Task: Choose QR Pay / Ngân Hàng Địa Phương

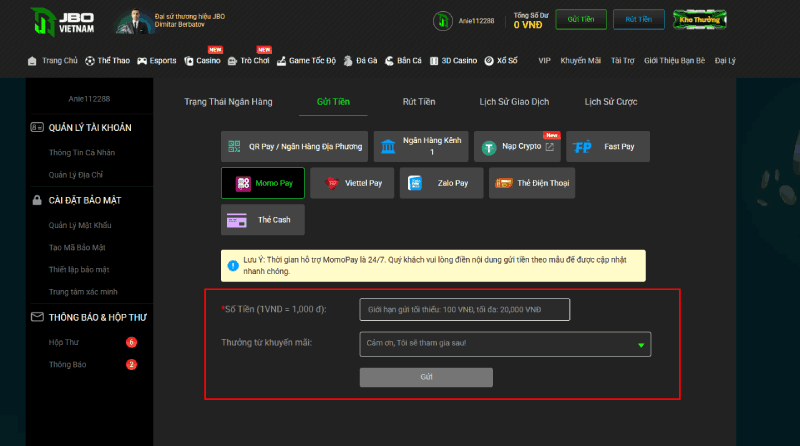Action: (x=294, y=146)
